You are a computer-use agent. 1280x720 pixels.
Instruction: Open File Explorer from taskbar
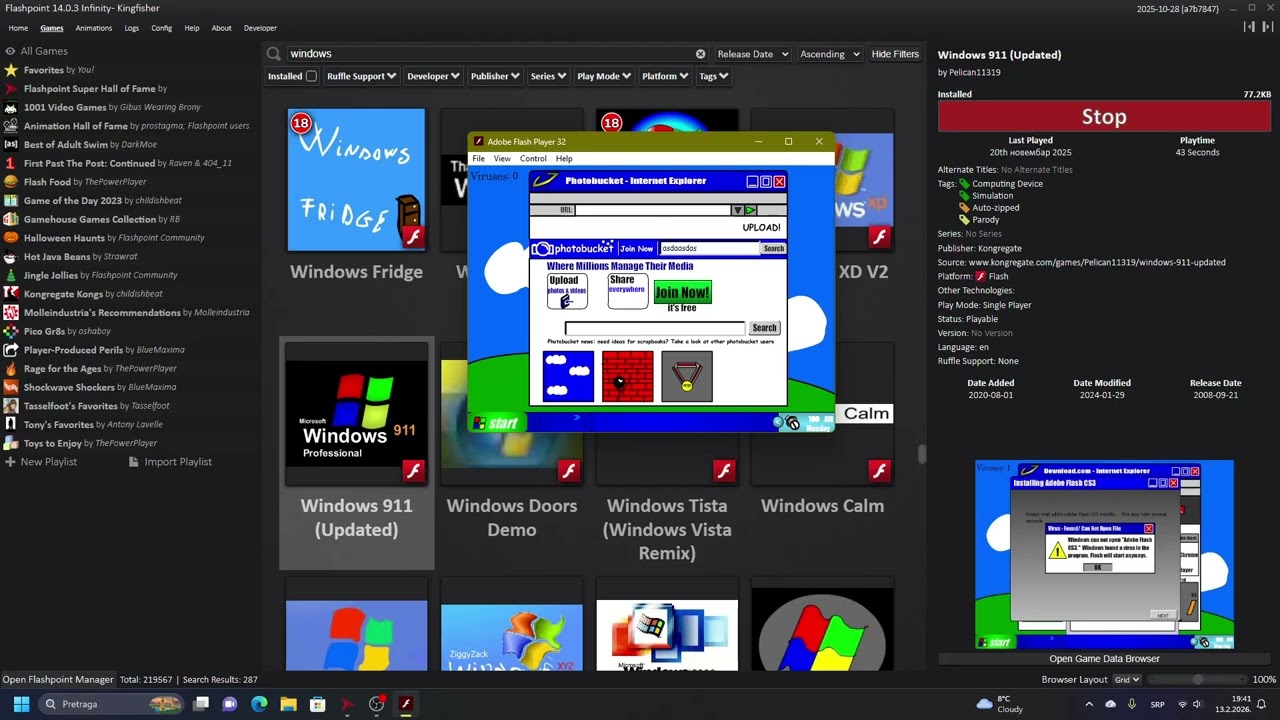(x=288, y=704)
